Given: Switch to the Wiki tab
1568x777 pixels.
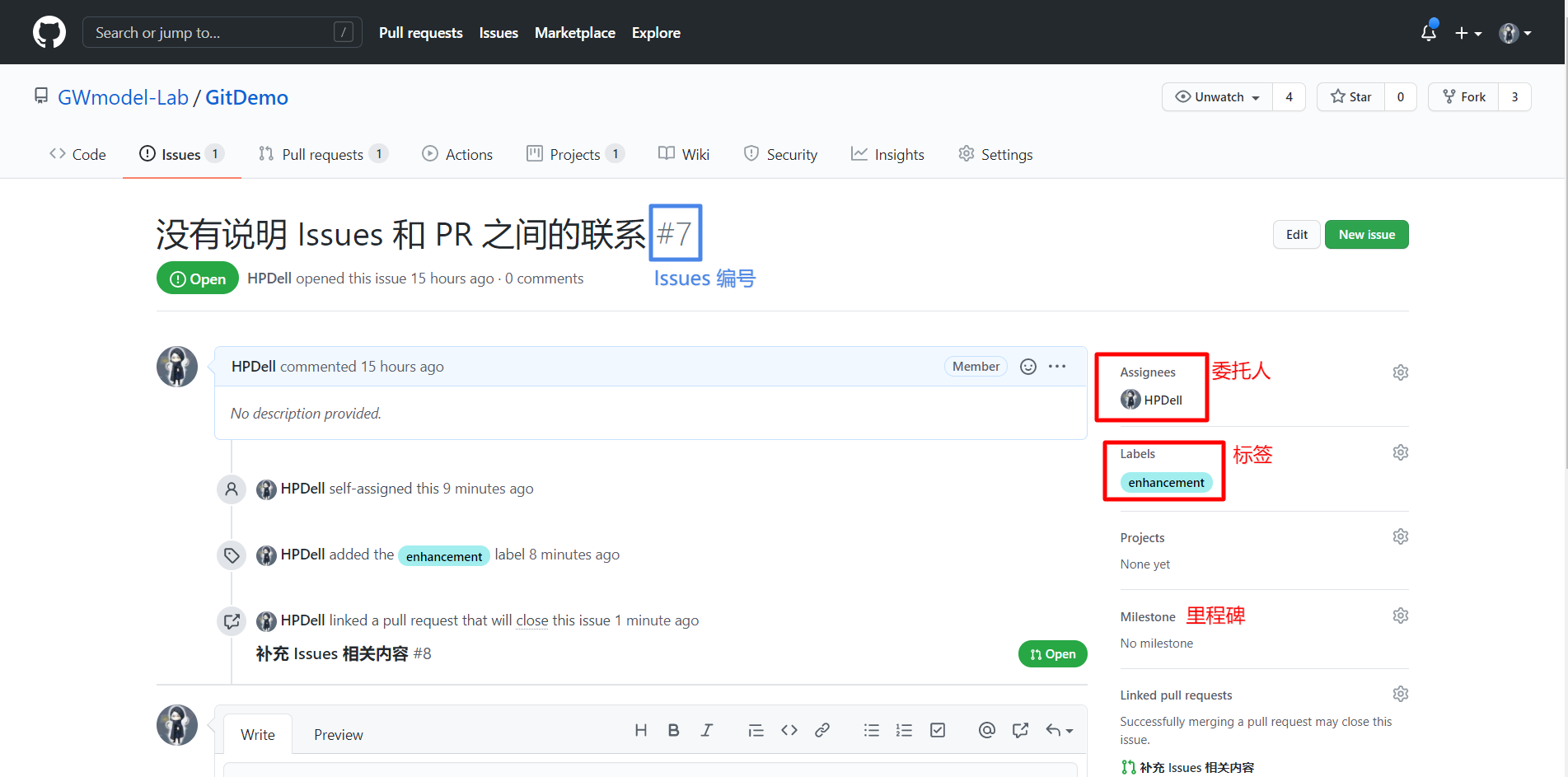Looking at the screenshot, I should click(684, 154).
